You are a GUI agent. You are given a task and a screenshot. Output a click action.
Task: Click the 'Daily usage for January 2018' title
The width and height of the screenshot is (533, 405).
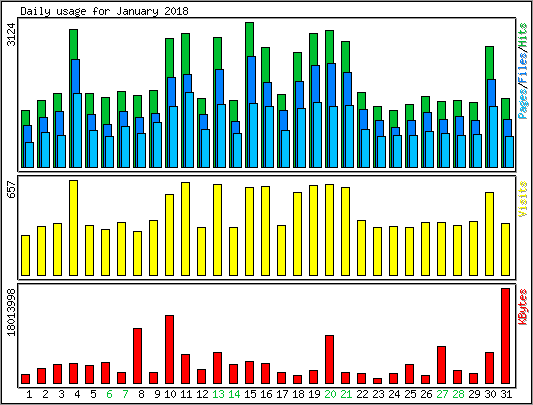point(104,11)
